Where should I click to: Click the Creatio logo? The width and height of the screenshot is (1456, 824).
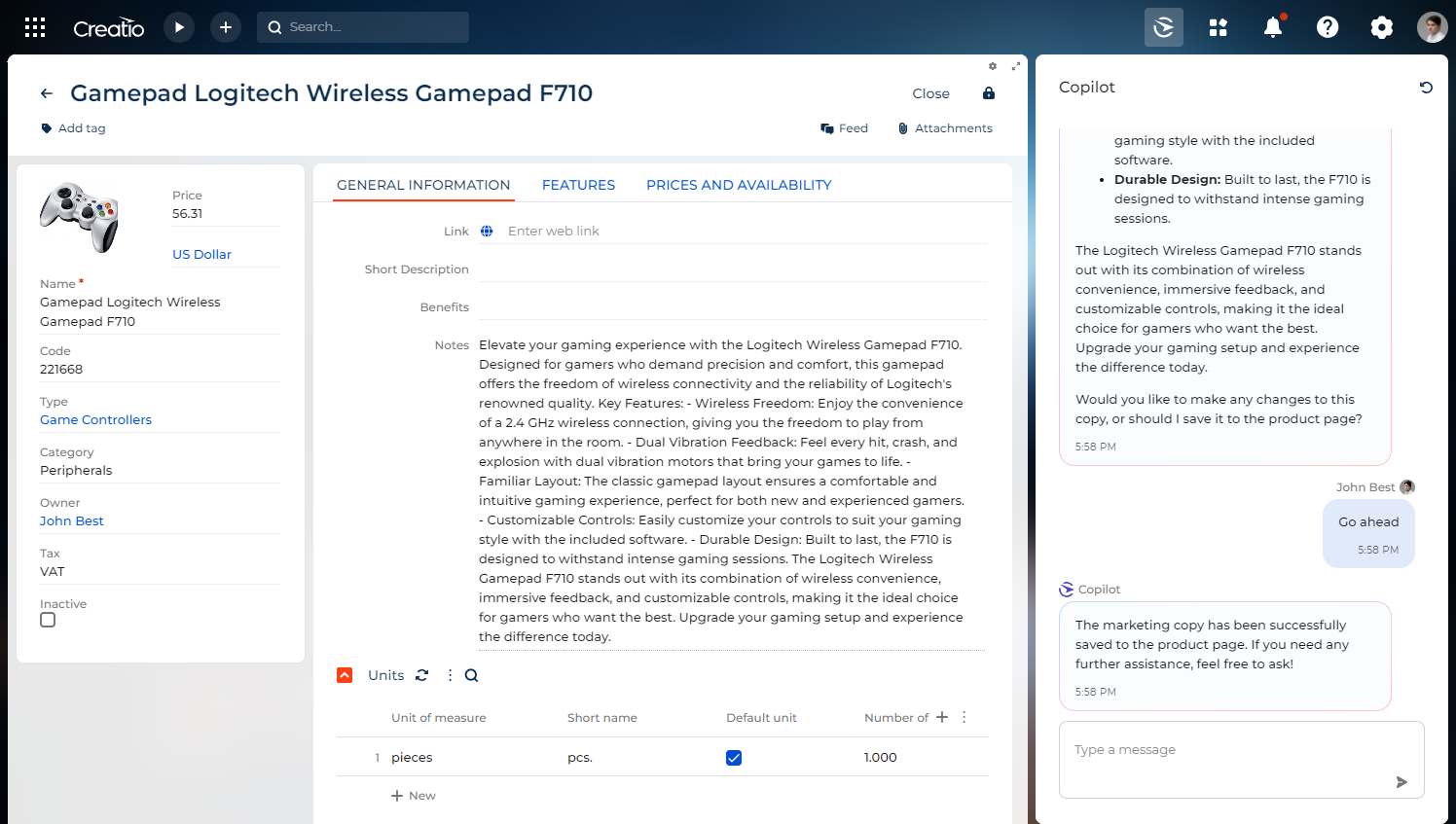click(x=109, y=28)
